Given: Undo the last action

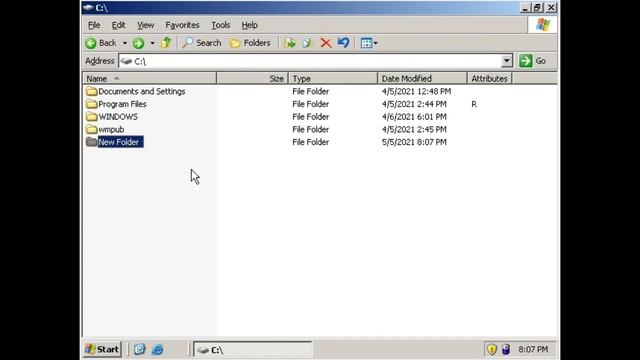Looking at the screenshot, I should pos(343,42).
